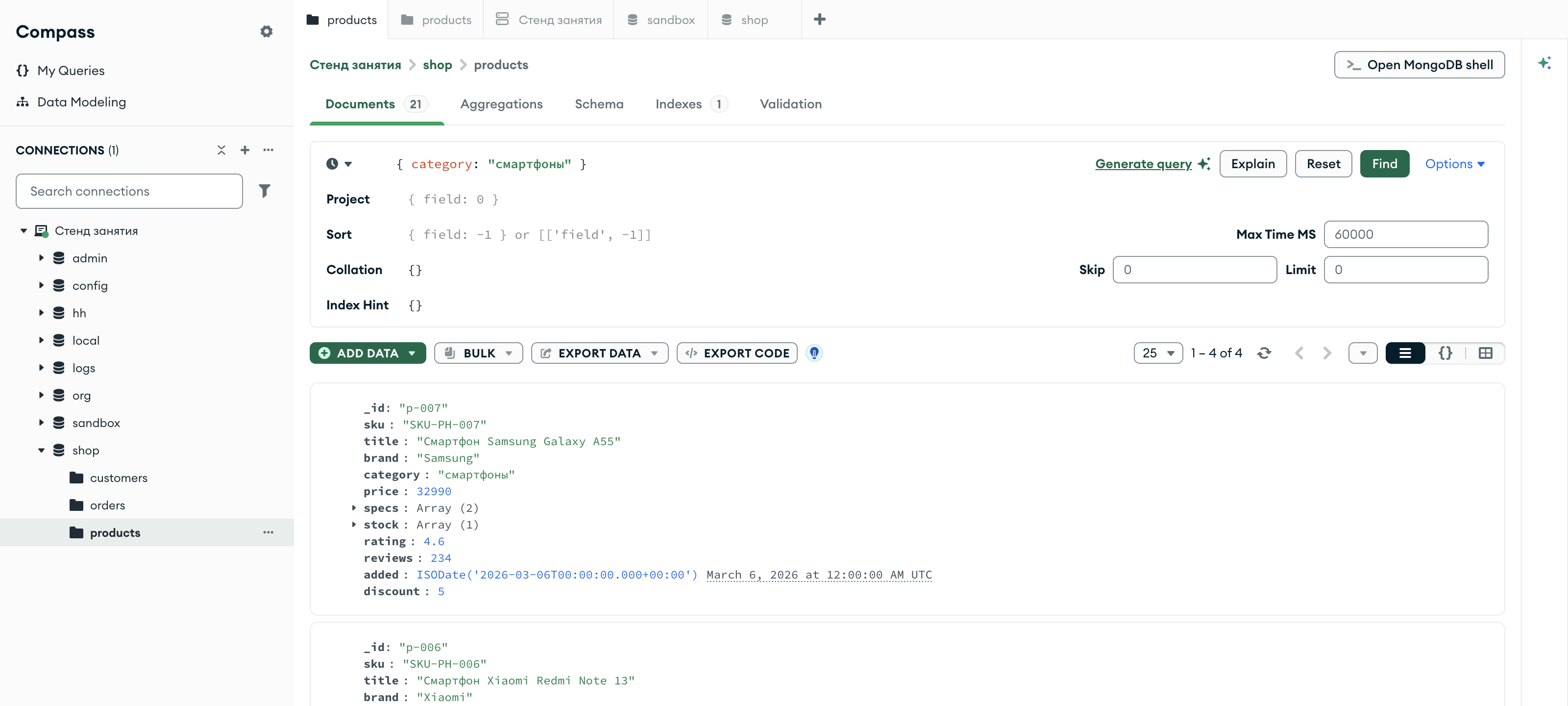This screenshot has height=706, width=1568.
Task: Open products collection ellipsis menu in sidebar
Action: point(269,532)
